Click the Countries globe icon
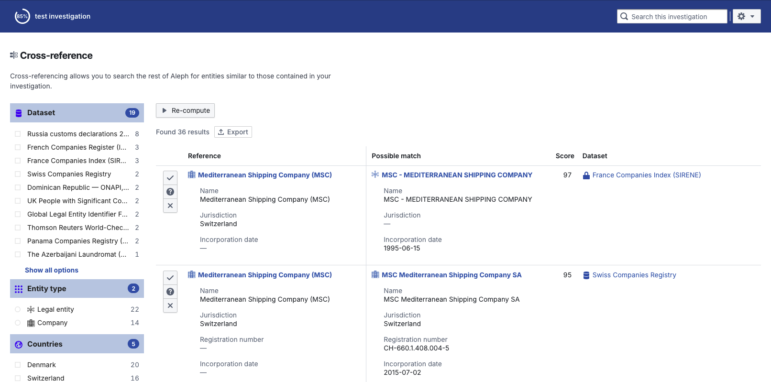This screenshot has width=771, height=382. tap(19, 345)
